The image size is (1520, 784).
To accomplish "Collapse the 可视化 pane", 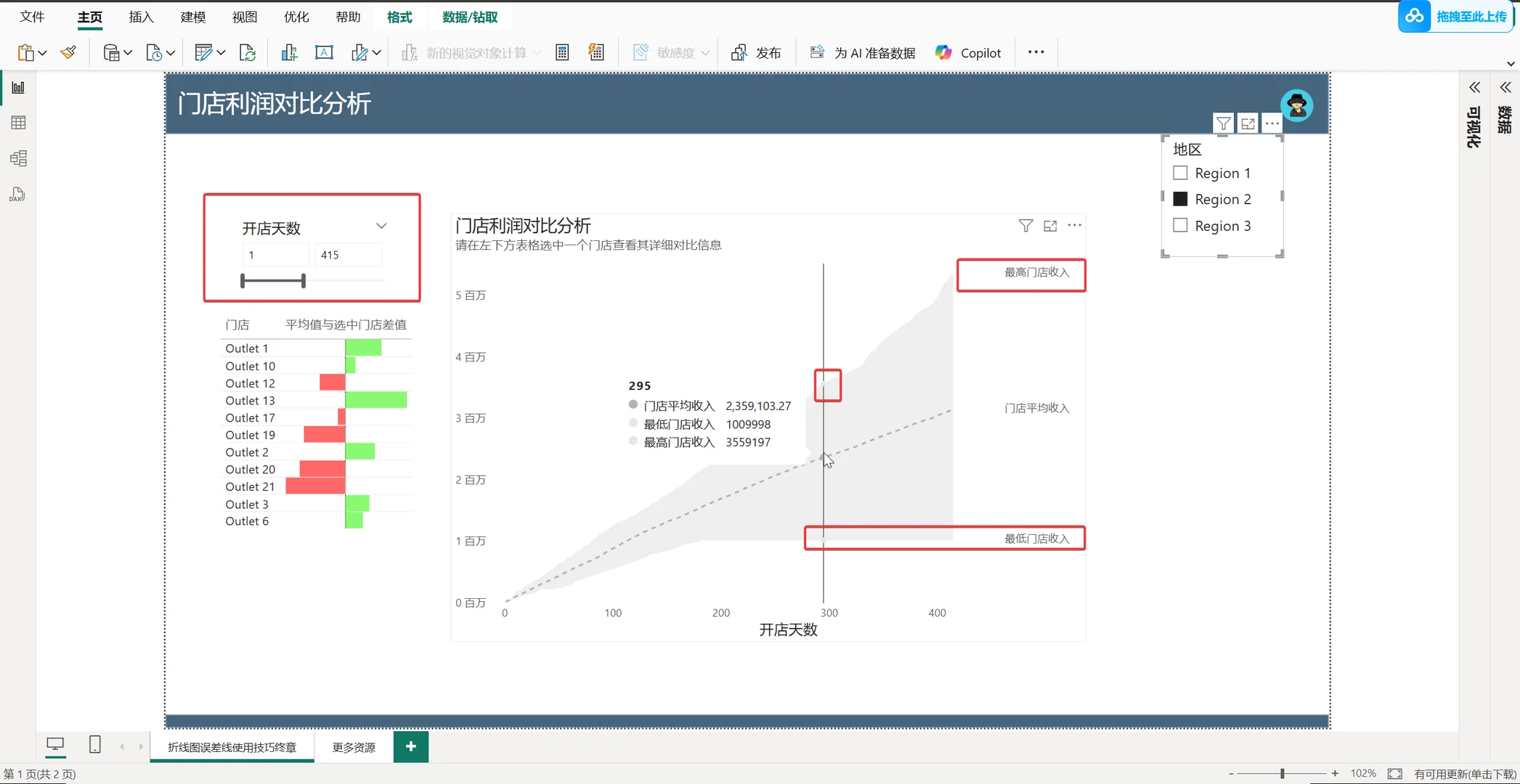I will pyautogui.click(x=1474, y=87).
